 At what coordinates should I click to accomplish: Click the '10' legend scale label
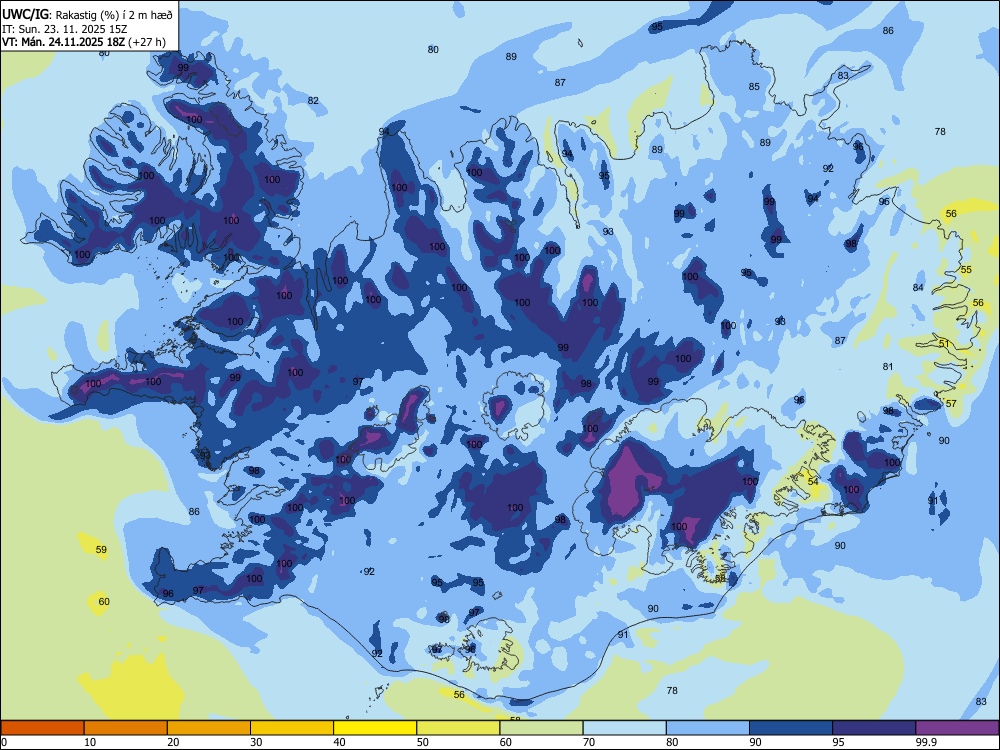click(90, 742)
